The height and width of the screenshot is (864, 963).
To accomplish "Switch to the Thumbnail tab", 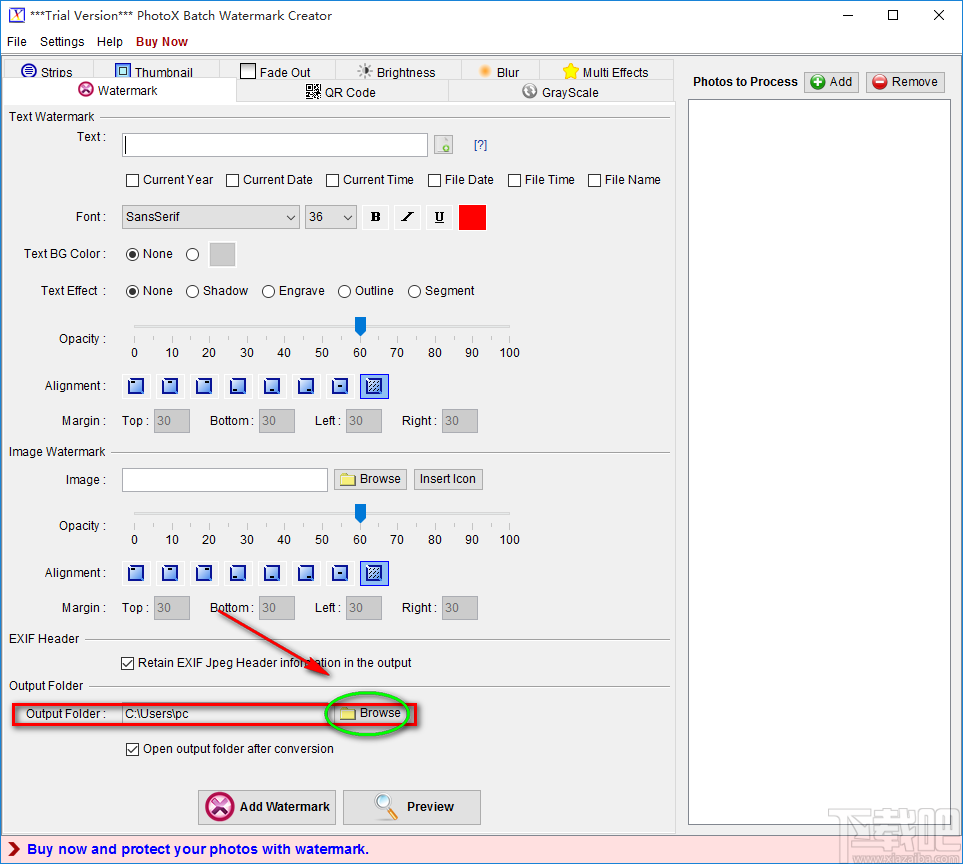I will 155,71.
